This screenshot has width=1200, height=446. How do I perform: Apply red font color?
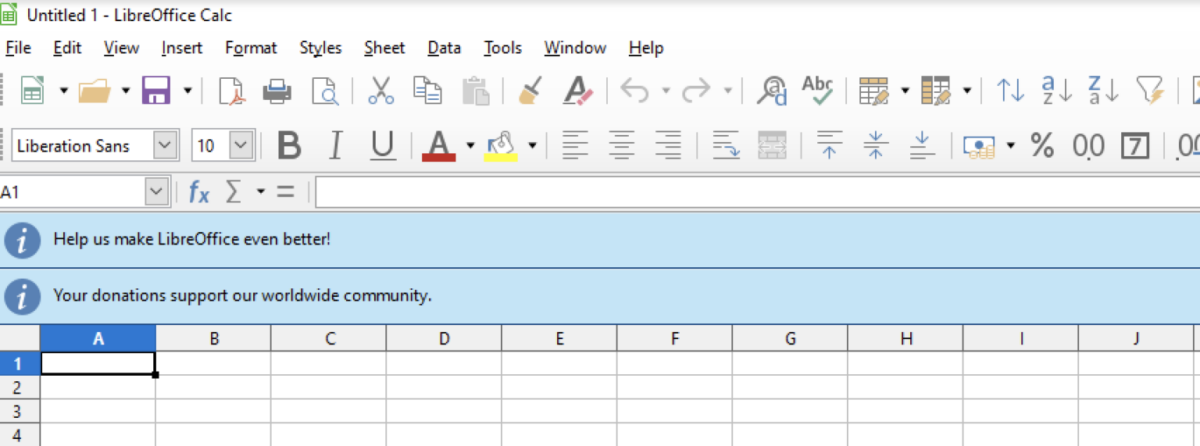439,146
